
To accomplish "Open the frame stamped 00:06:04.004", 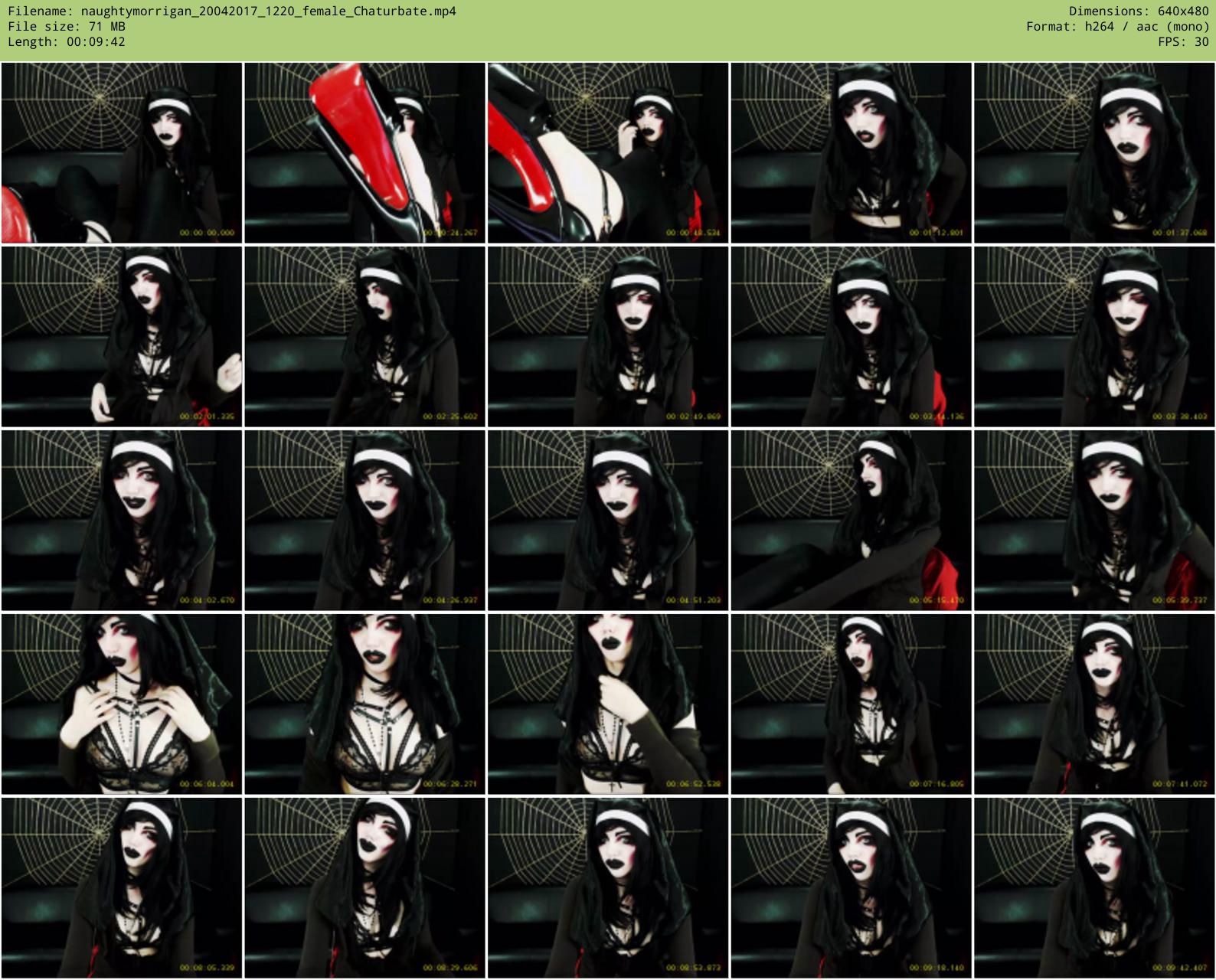I will (122, 704).
